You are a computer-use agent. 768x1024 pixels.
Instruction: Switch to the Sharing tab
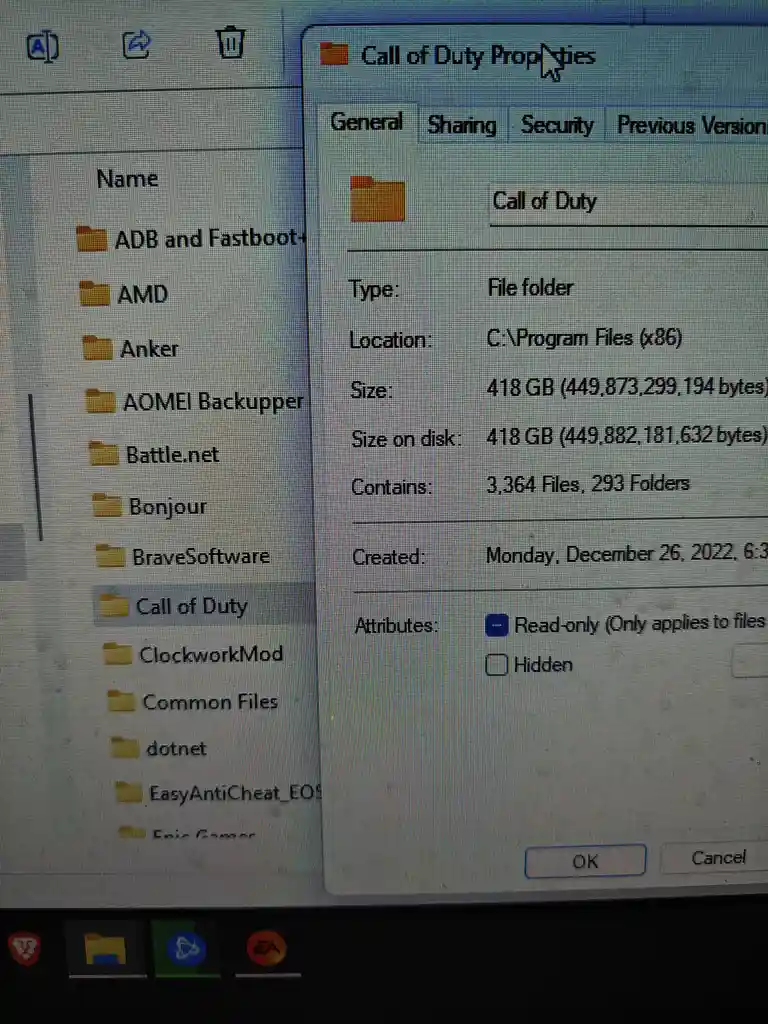point(462,125)
